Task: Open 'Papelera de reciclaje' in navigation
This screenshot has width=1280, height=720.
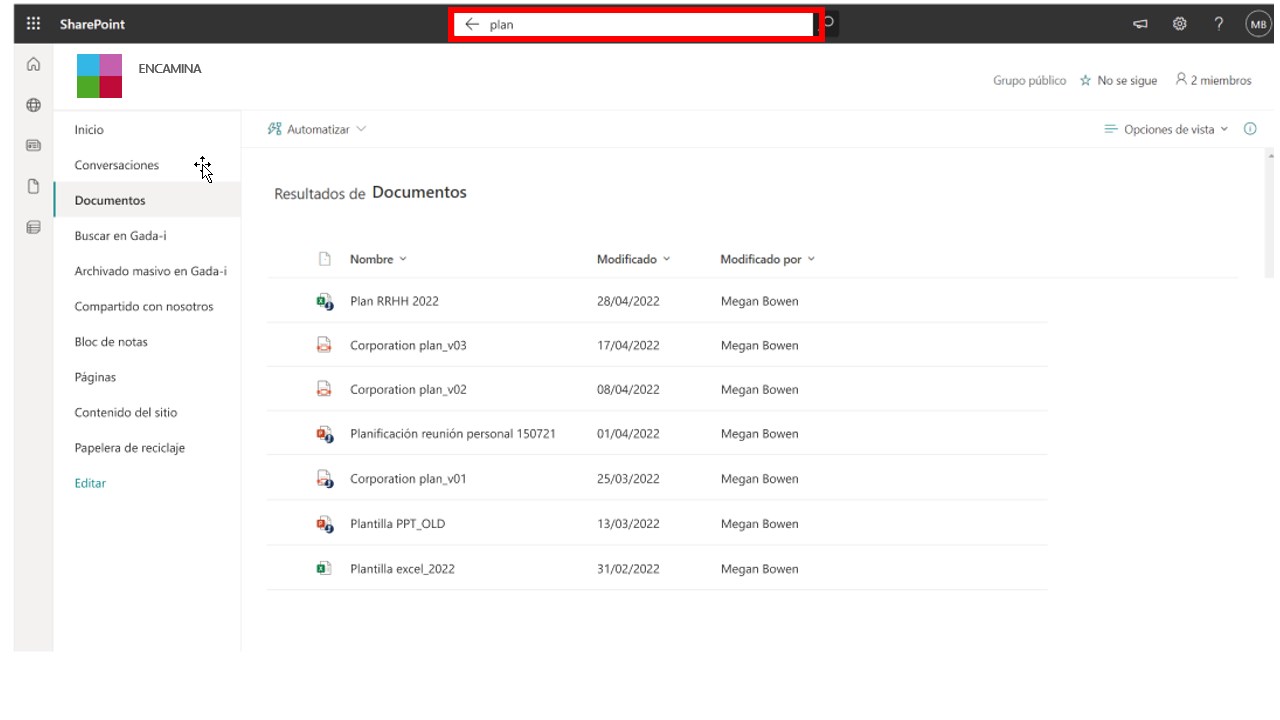Action: pos(130,448)
